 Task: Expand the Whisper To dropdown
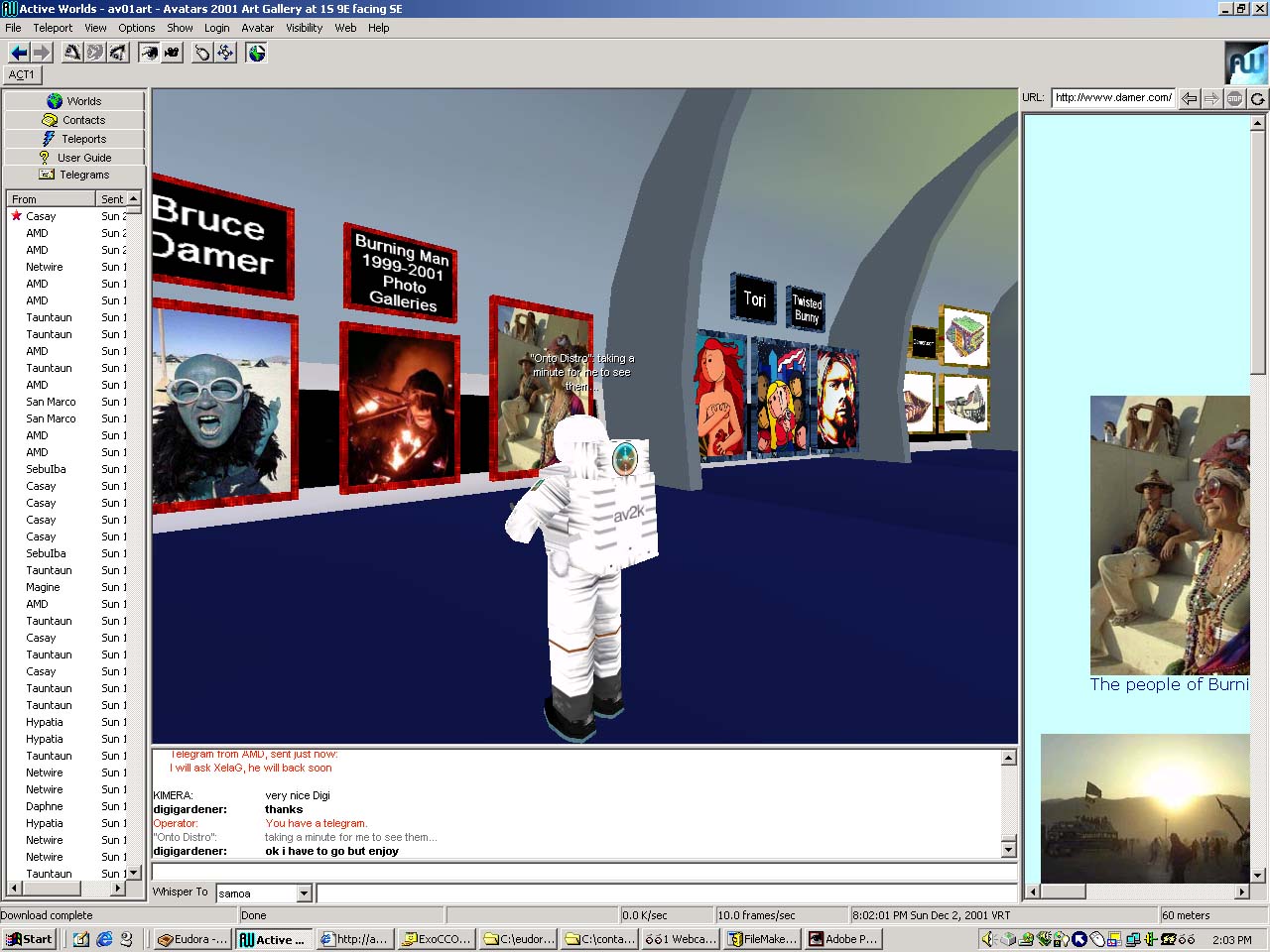coord(305,893)
